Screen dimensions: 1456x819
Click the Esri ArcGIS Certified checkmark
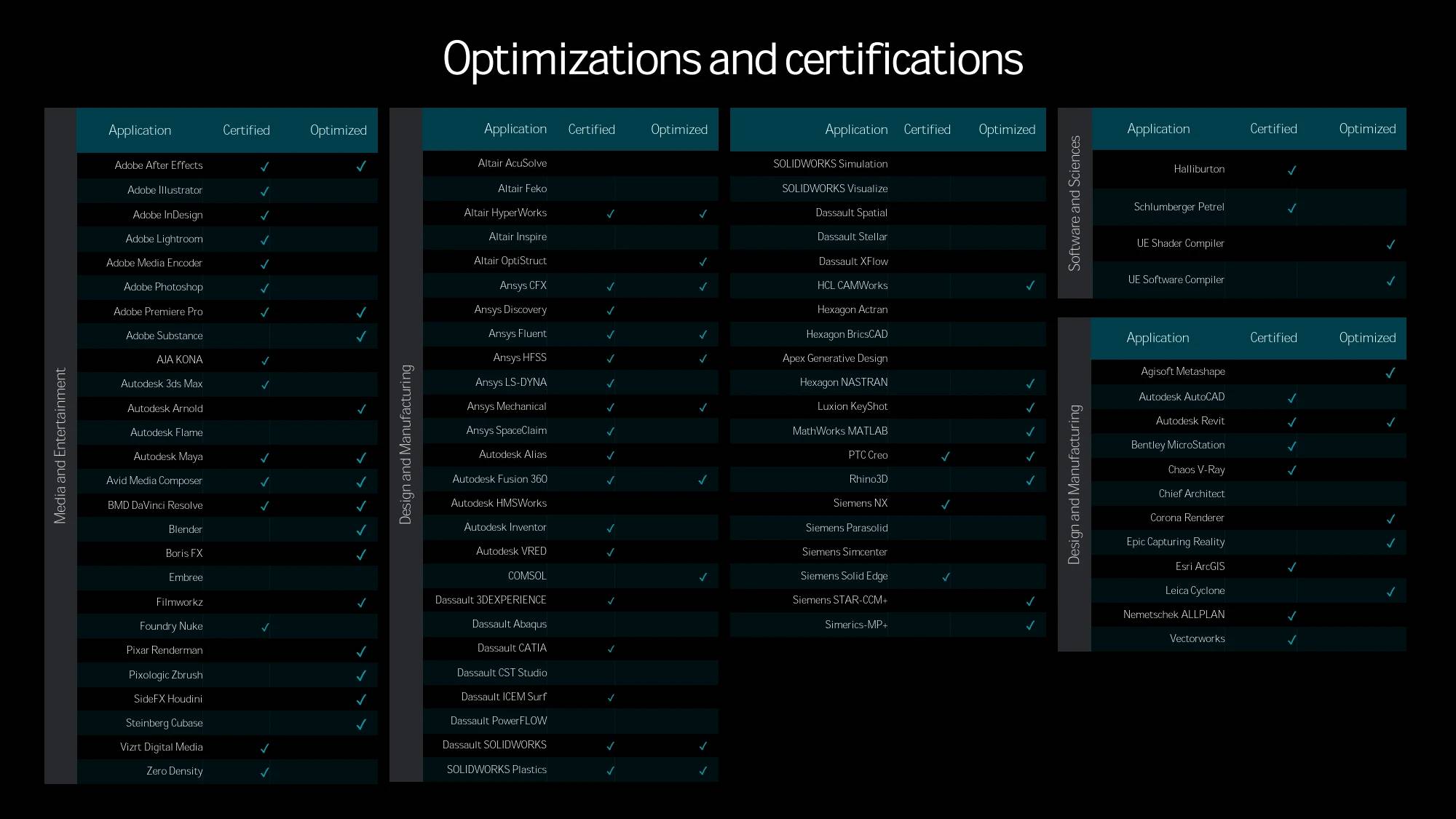[x=1292, y=567]
